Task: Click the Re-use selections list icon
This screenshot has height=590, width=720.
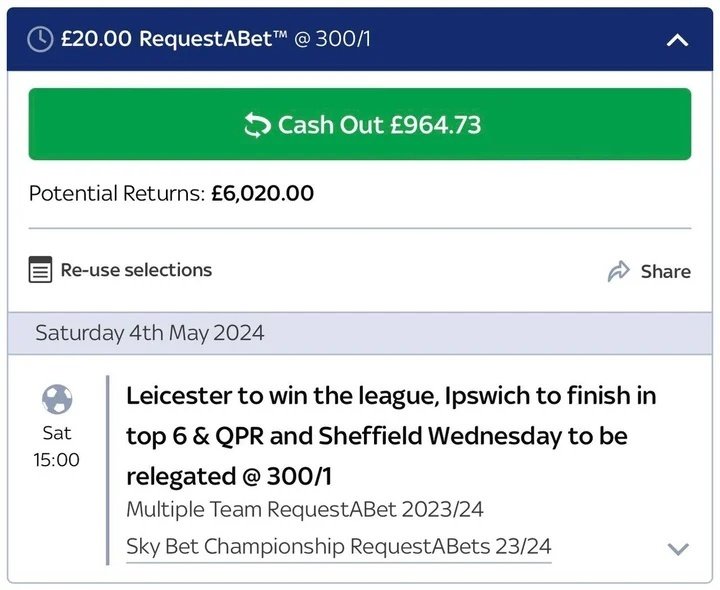Action: [40, 270]
